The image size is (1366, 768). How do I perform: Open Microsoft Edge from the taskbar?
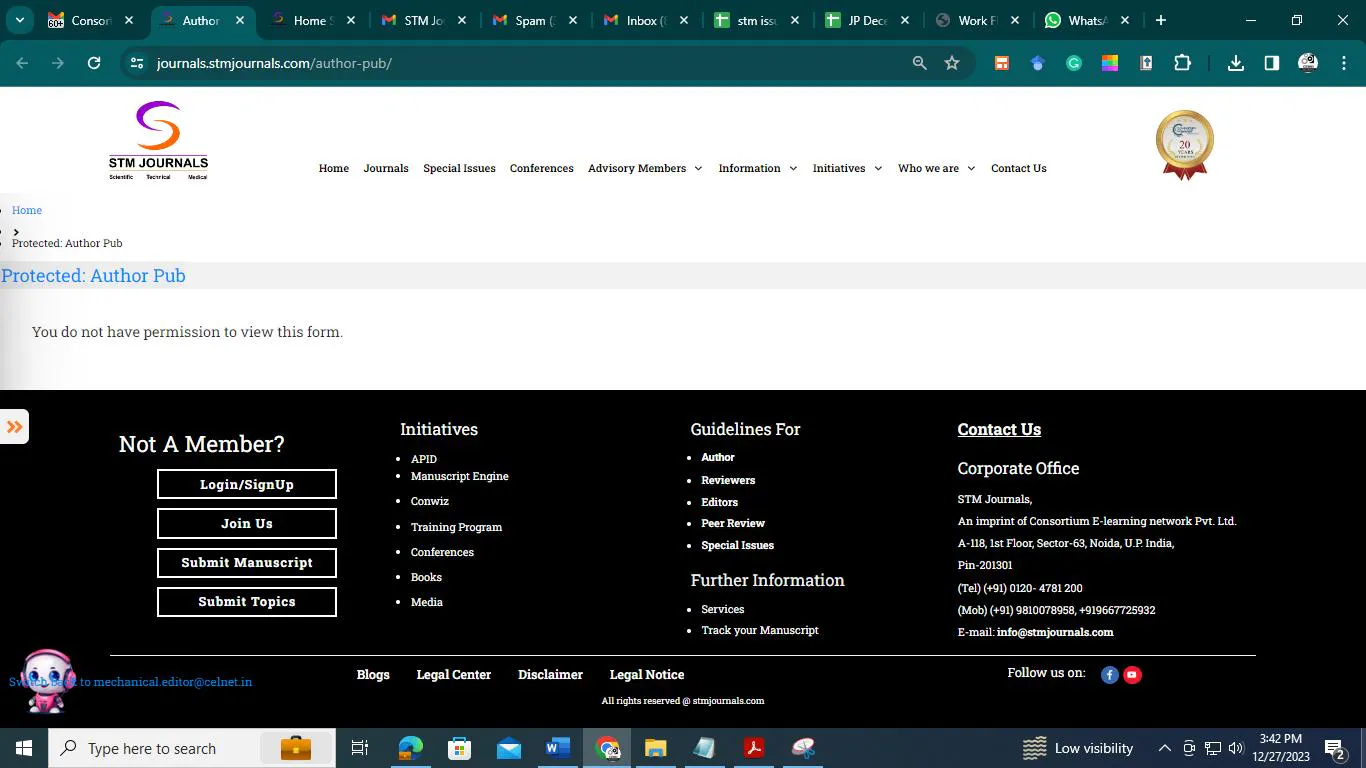(411, 748)
